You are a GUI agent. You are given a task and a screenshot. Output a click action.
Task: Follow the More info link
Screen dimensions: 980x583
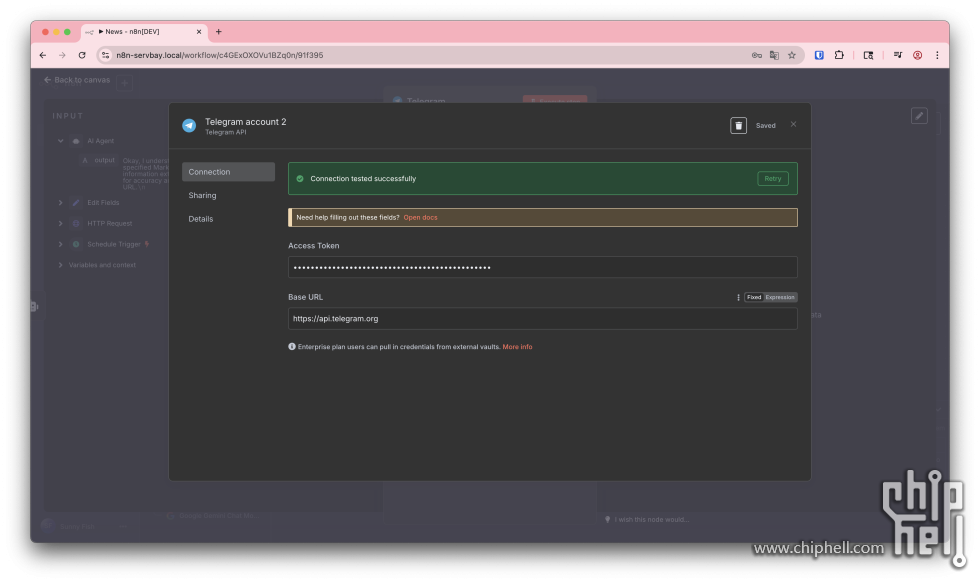518,347
